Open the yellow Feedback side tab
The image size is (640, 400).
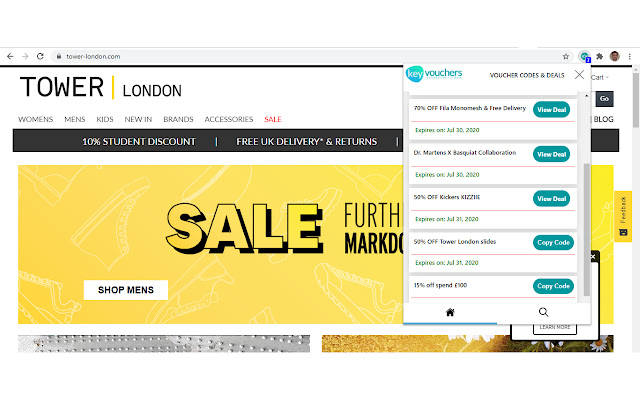623,216
